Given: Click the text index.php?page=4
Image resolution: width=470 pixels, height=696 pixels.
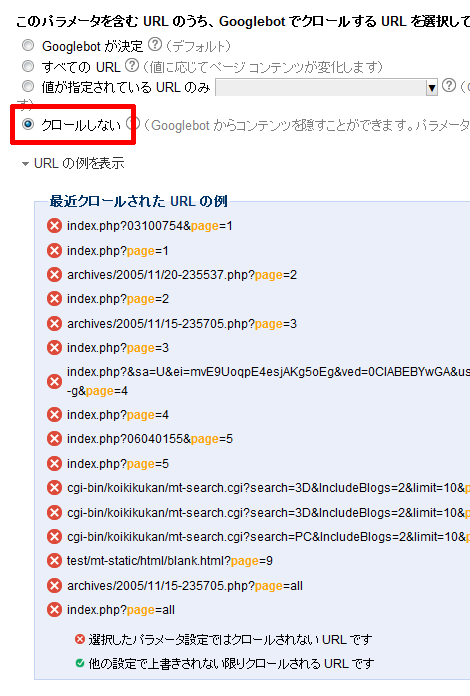Looking at the screenshot, I should click(x=118, y=415).
